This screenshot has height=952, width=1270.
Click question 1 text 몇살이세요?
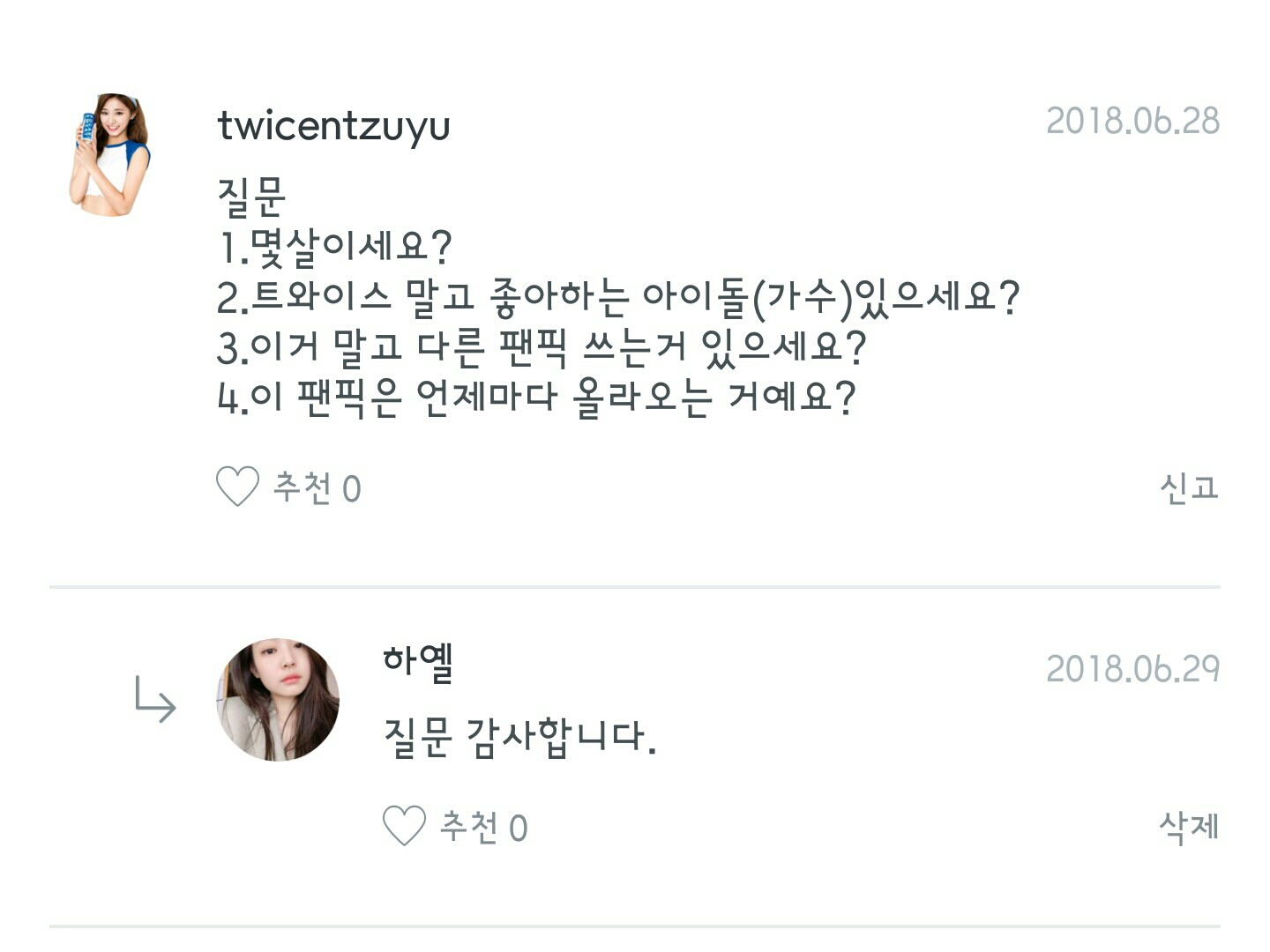[335, 248]
